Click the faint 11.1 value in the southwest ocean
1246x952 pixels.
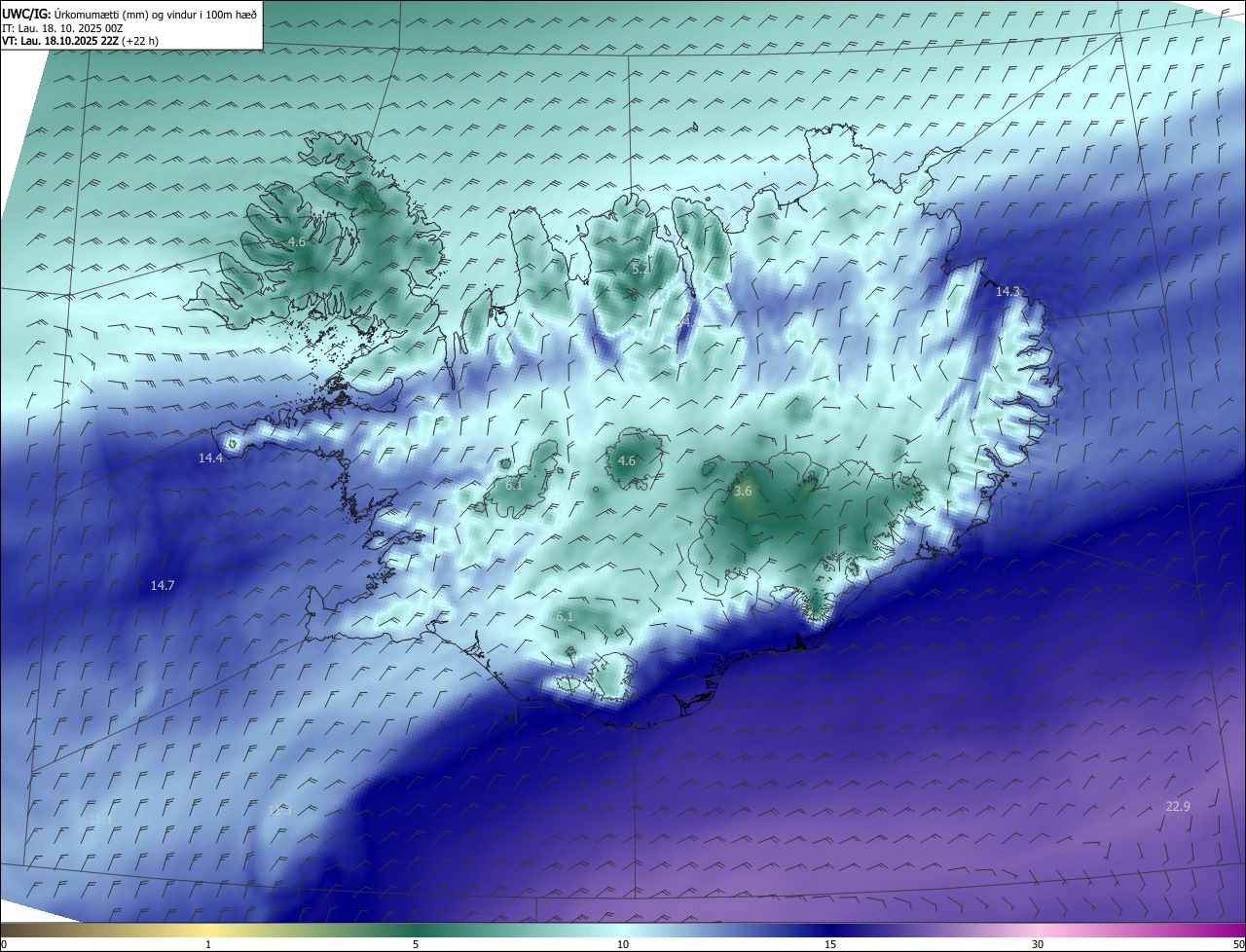pyautogui.click(x=98, y=821)
